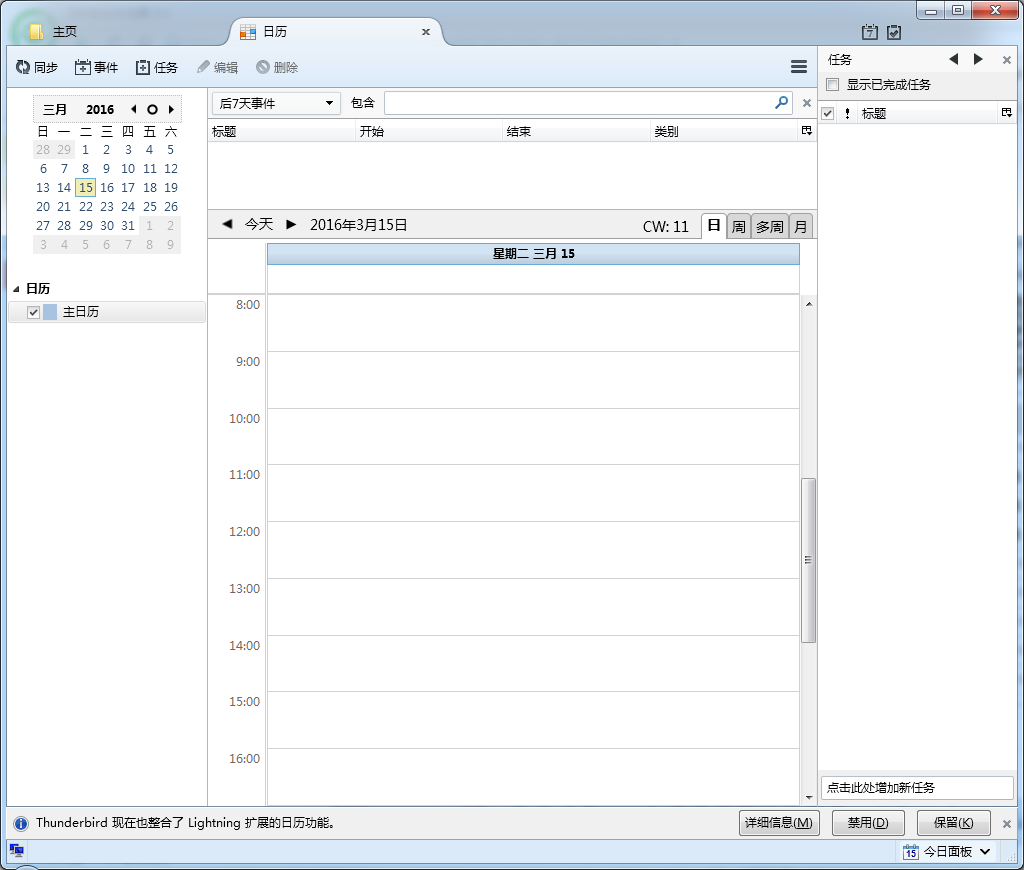Open the hamburger application menu
The width and height of the screenshot is (1024, 870).
(799, 67)
